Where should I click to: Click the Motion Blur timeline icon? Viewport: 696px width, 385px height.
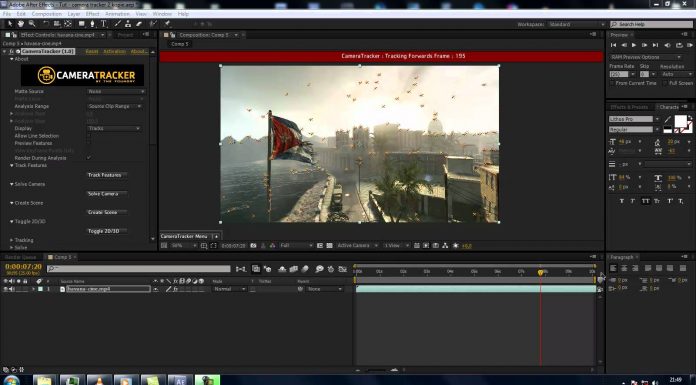tap(305, 269)
